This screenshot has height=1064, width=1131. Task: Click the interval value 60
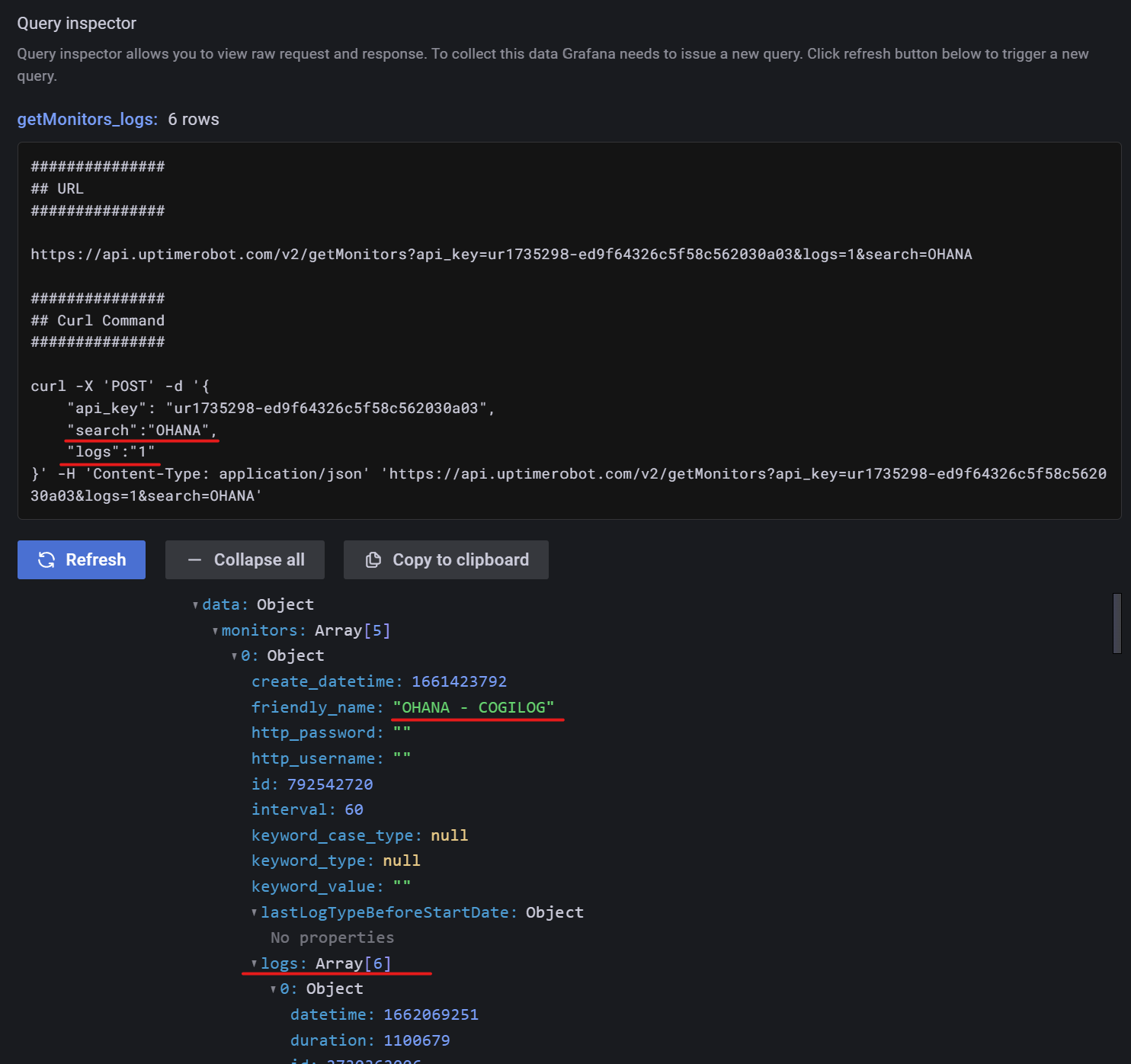354,809
